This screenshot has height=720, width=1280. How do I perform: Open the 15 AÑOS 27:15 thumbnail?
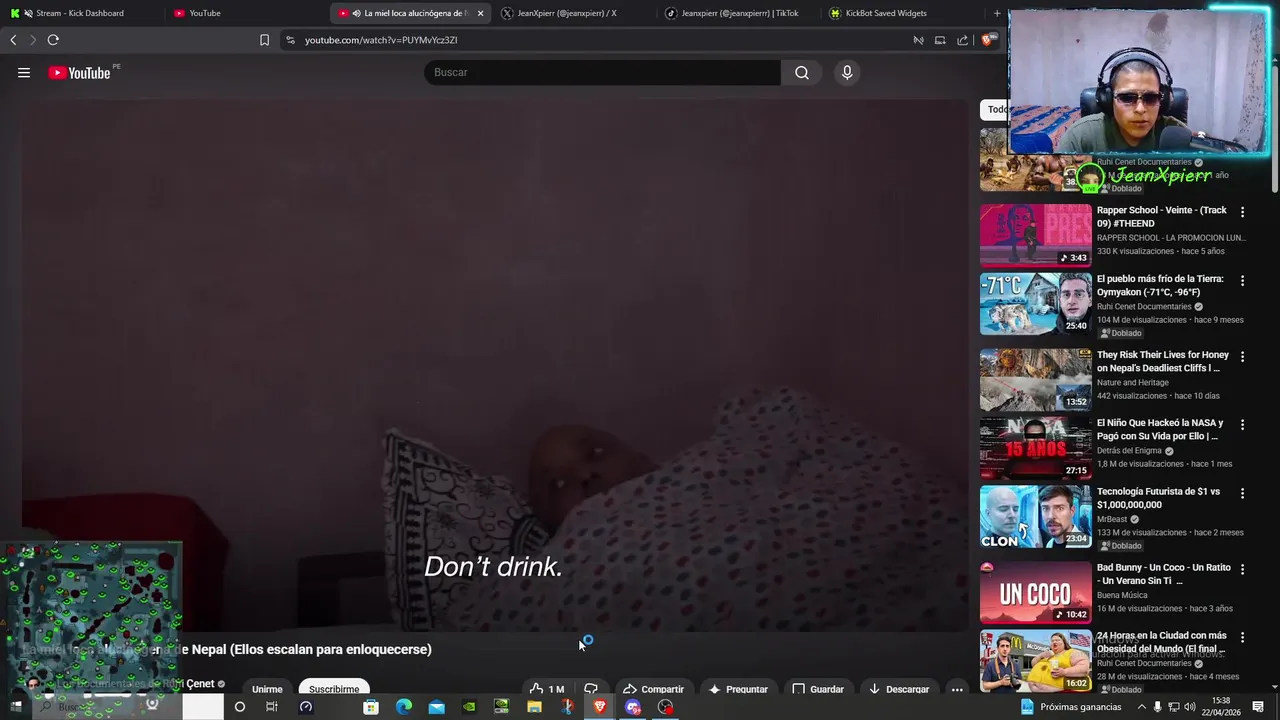pos(1035,447)
